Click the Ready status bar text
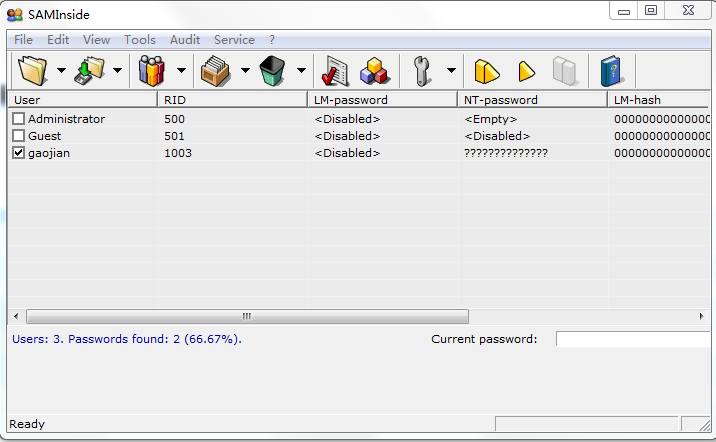 (27, 424)
